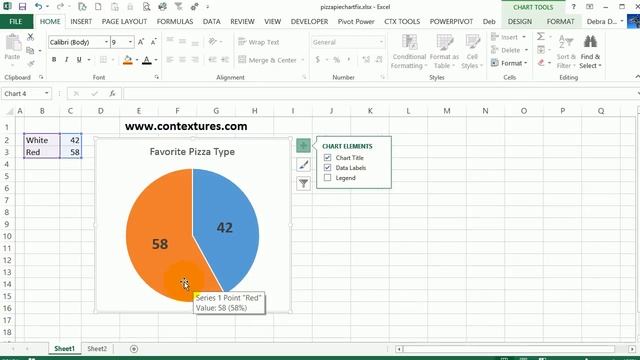Open Conditional Formatting in Styles group

point(409,51)
